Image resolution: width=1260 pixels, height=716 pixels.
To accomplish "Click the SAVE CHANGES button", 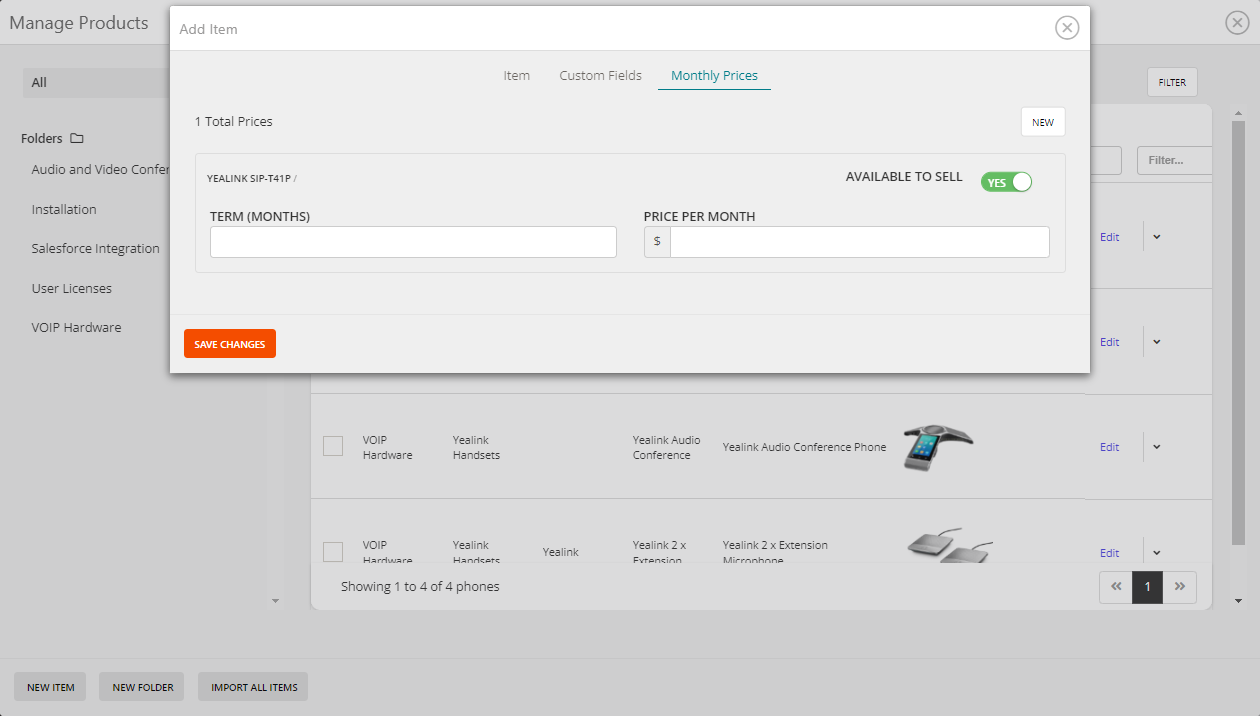I will 229,343.
